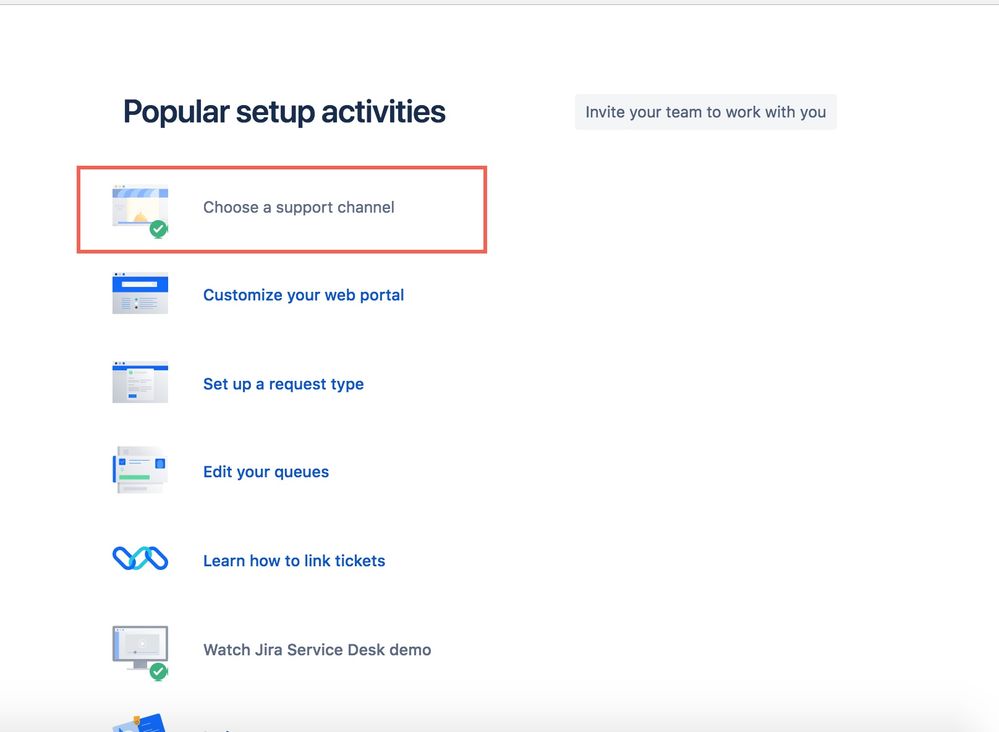This screenshot has width=999, height=732.
Task: Click the support channel storefront illustration icon
Action: [140, 206]
